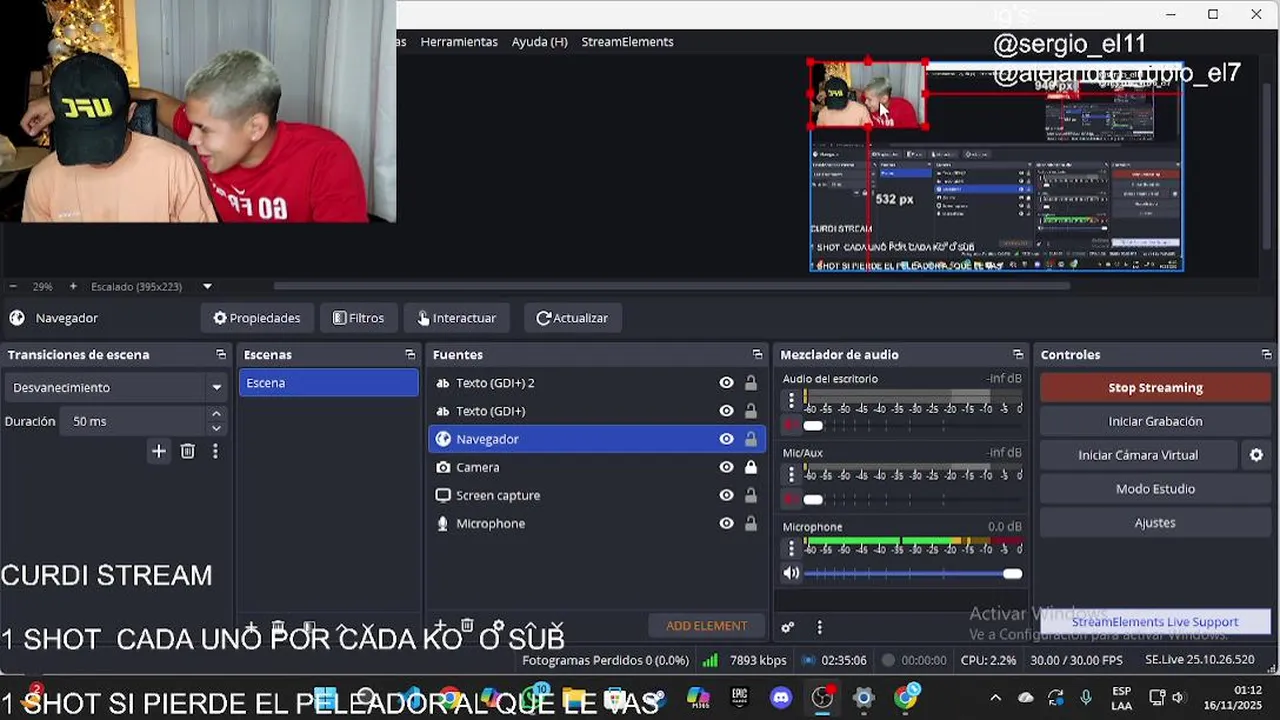The height and width of the screenshot is (720, 1280).
Task: Click ADD ELEMENT button
Action: click(x=706, y=626)
